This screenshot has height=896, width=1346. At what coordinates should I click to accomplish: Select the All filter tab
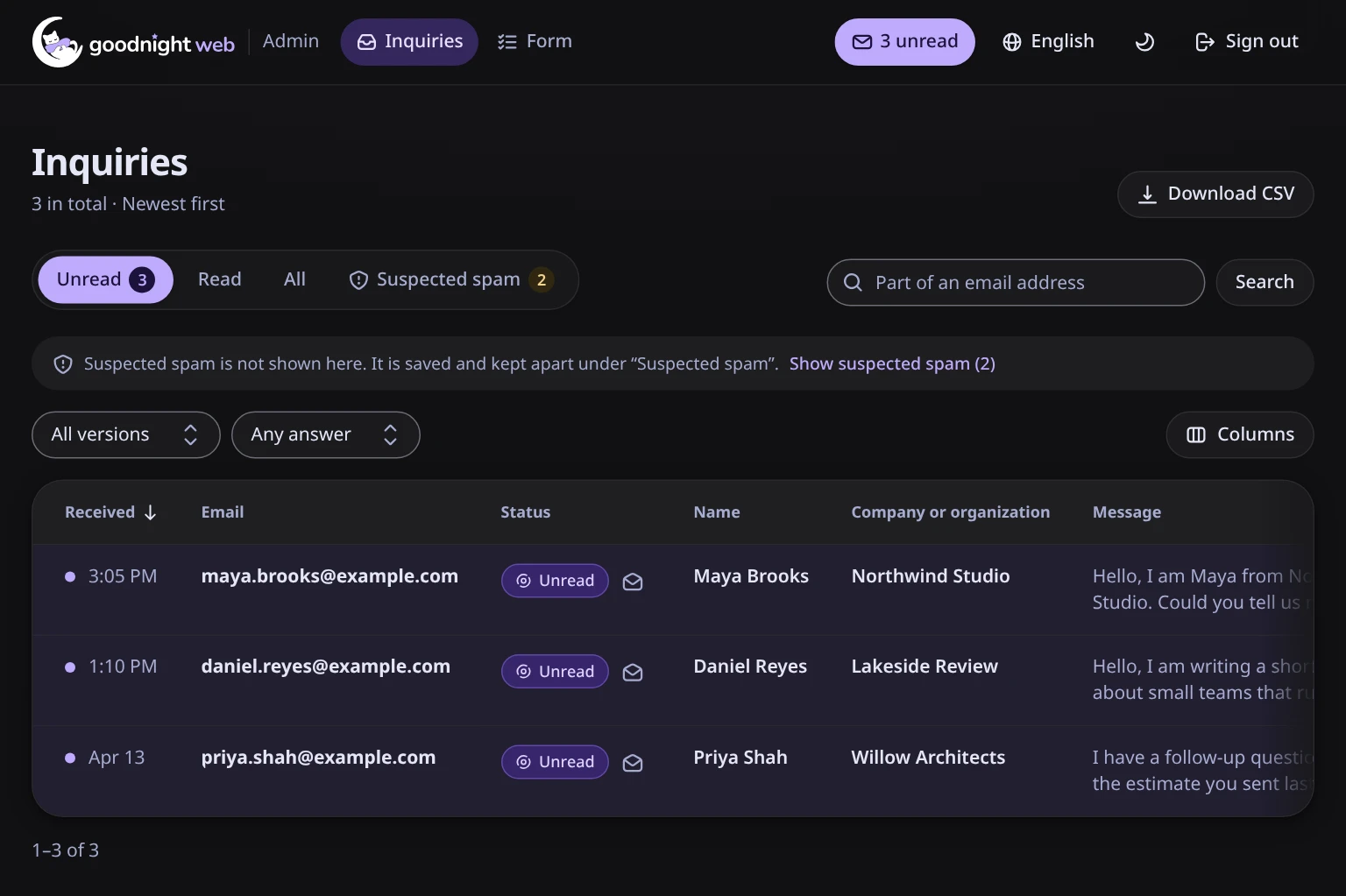click(x=294, y=279)
